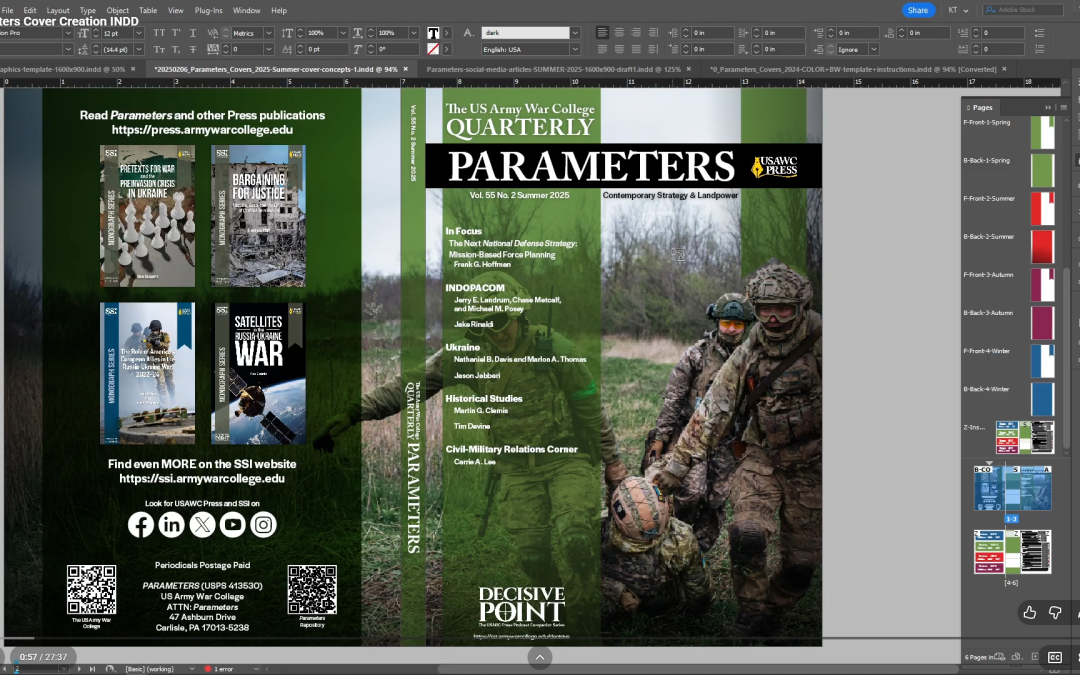Screen dimensions: 1080x675
Task: Click the Create New Page icon
Action: (x=1035, y=656)
